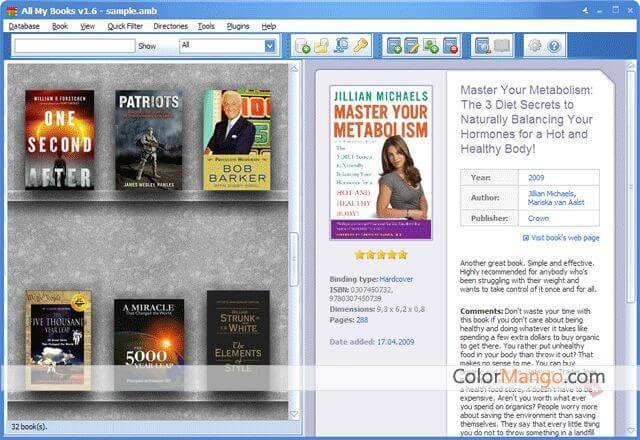Viewport: 640px width, 440px height.
Task: Click the network database toolbar icon
Action: click(341, 46)
